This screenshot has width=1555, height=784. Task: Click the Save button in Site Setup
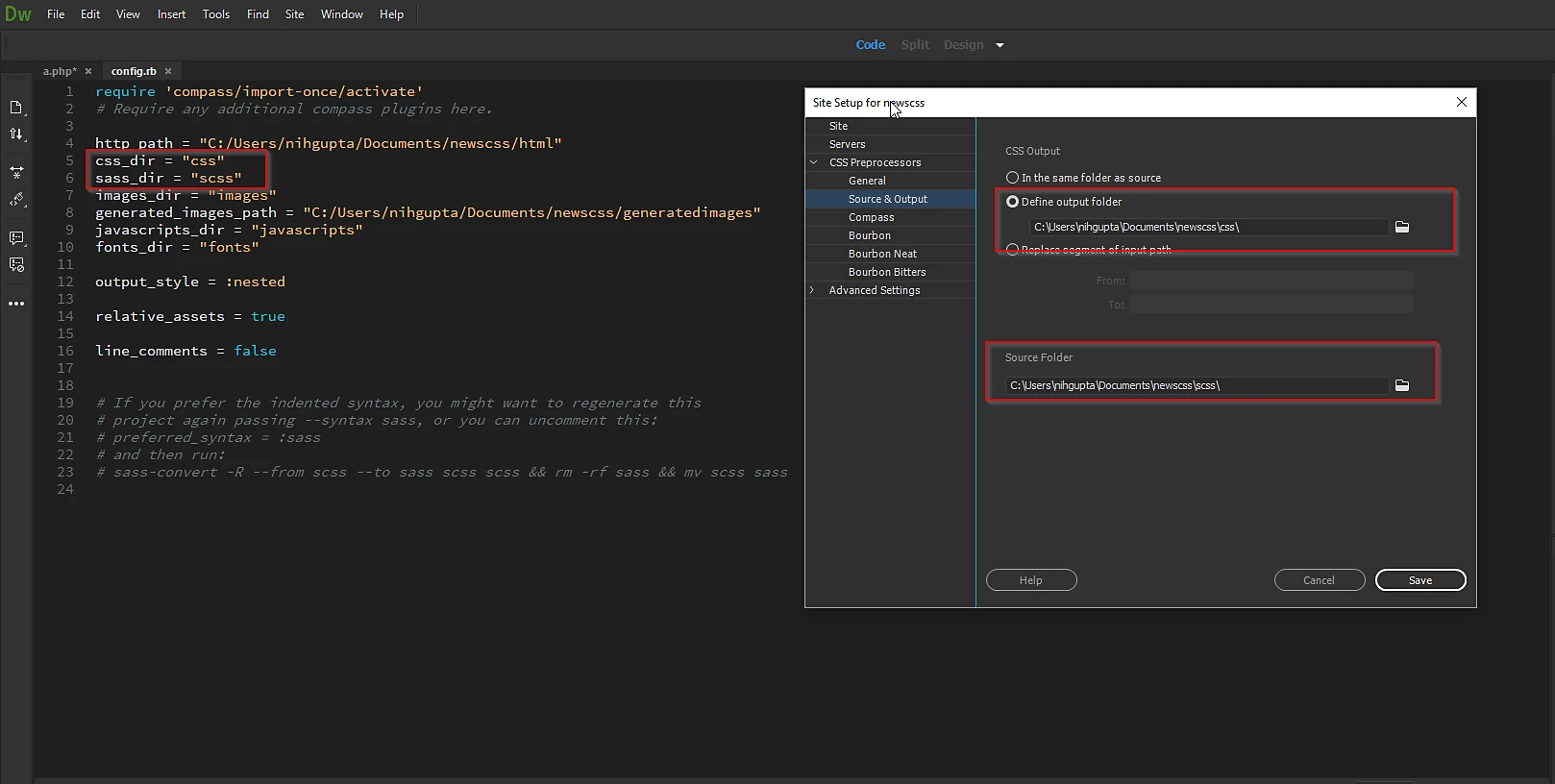[1419, 580]
